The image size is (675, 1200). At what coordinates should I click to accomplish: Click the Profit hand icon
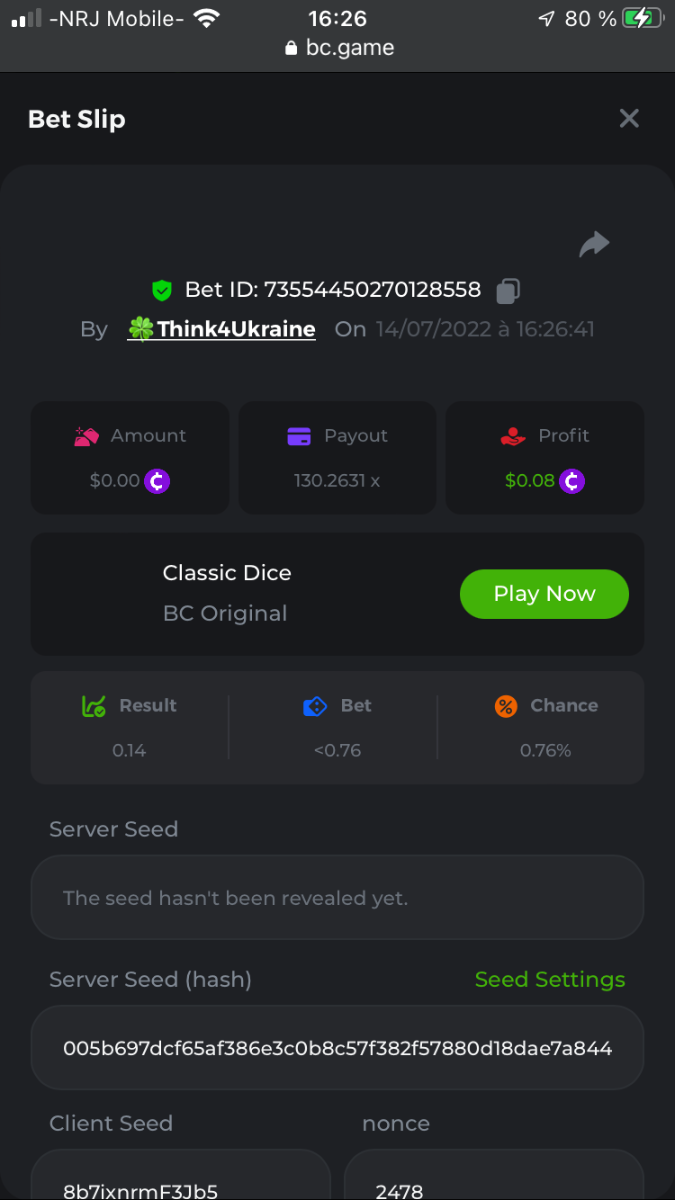513,436
